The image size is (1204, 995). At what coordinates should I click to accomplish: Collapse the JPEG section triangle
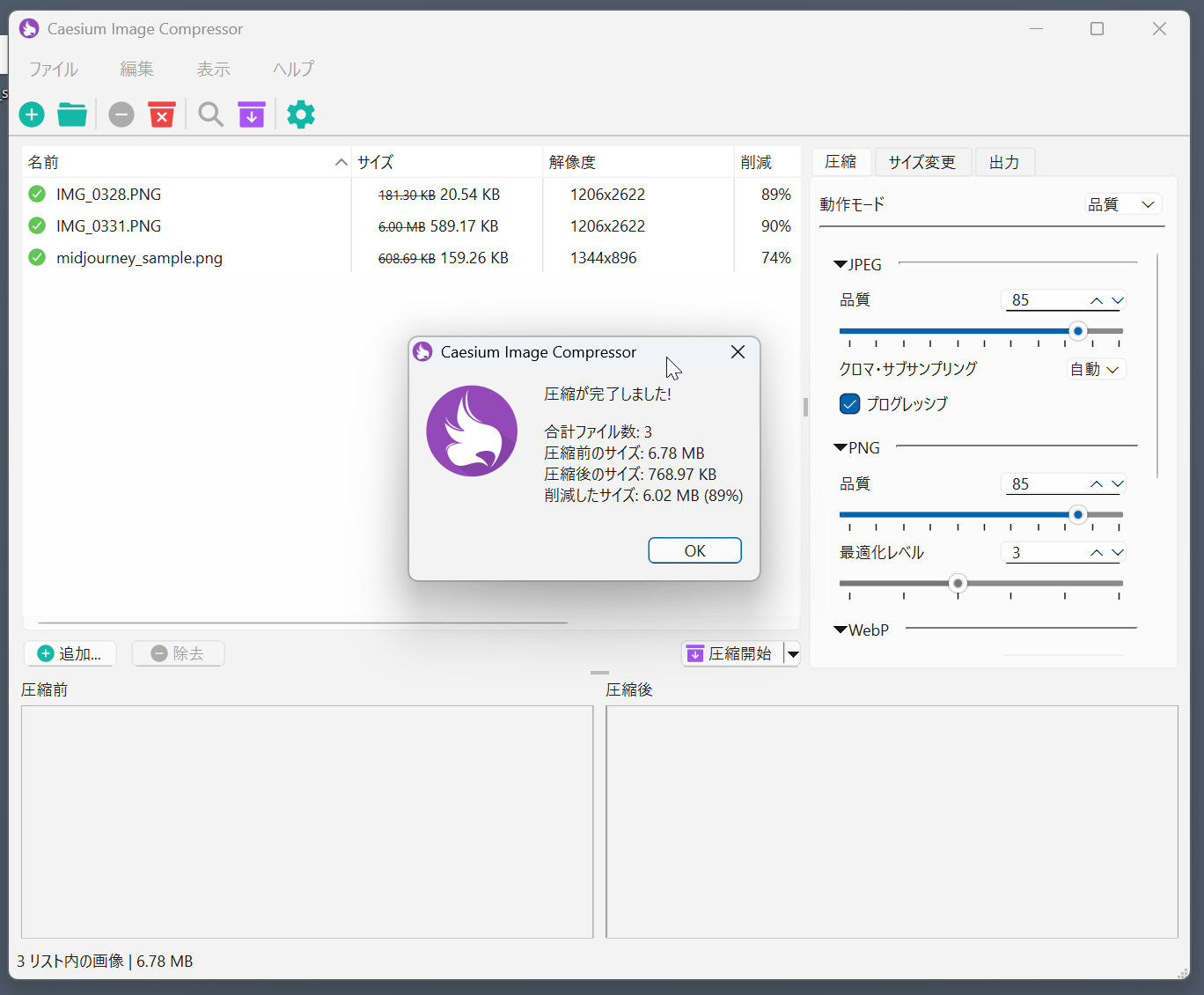(841, 264)
